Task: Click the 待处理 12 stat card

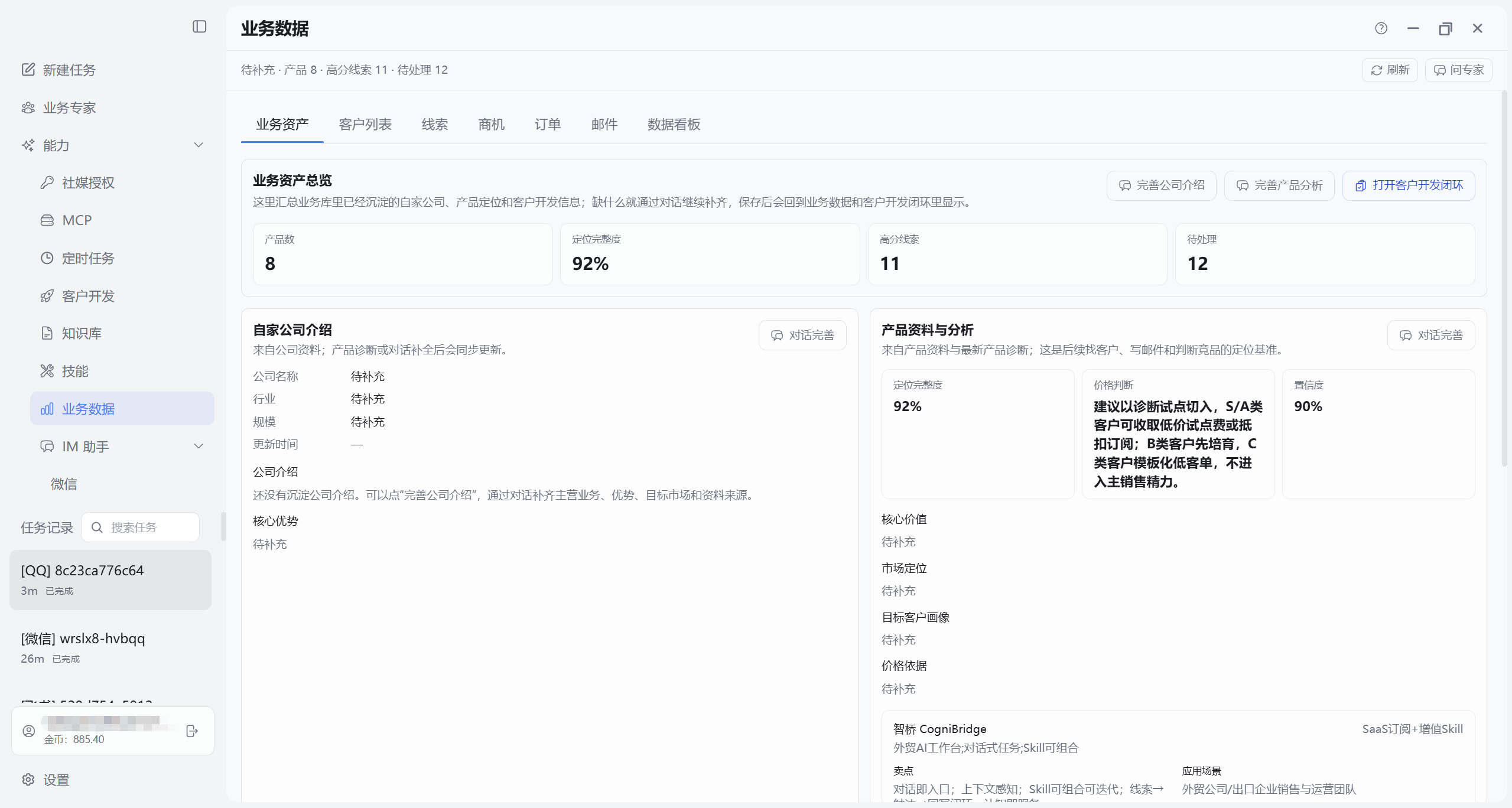Action: pos(1325,255)
